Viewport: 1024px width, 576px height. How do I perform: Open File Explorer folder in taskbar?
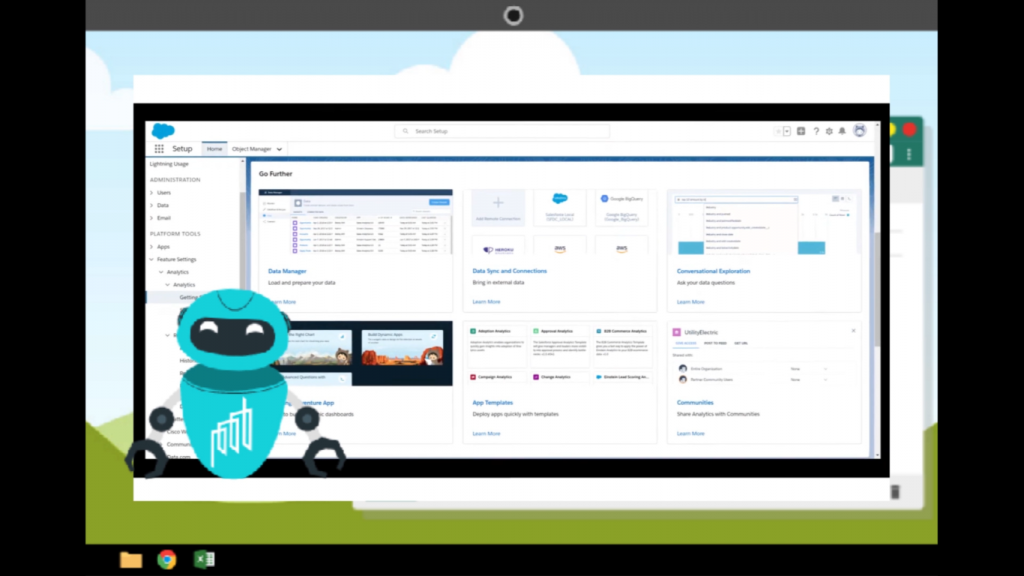[131, 560]
